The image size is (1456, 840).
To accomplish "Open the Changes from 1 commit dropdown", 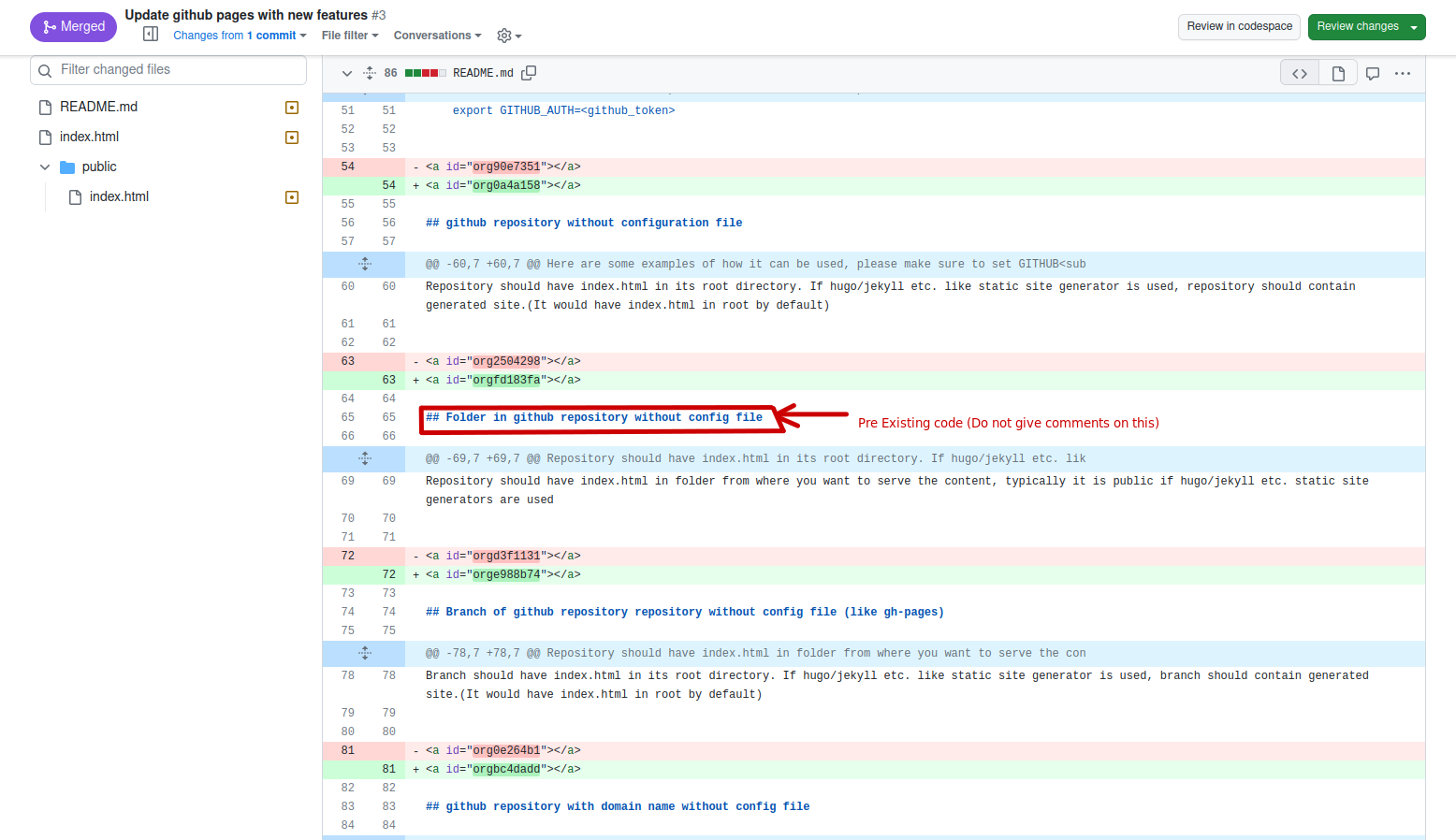I will (x=240, y=35).
